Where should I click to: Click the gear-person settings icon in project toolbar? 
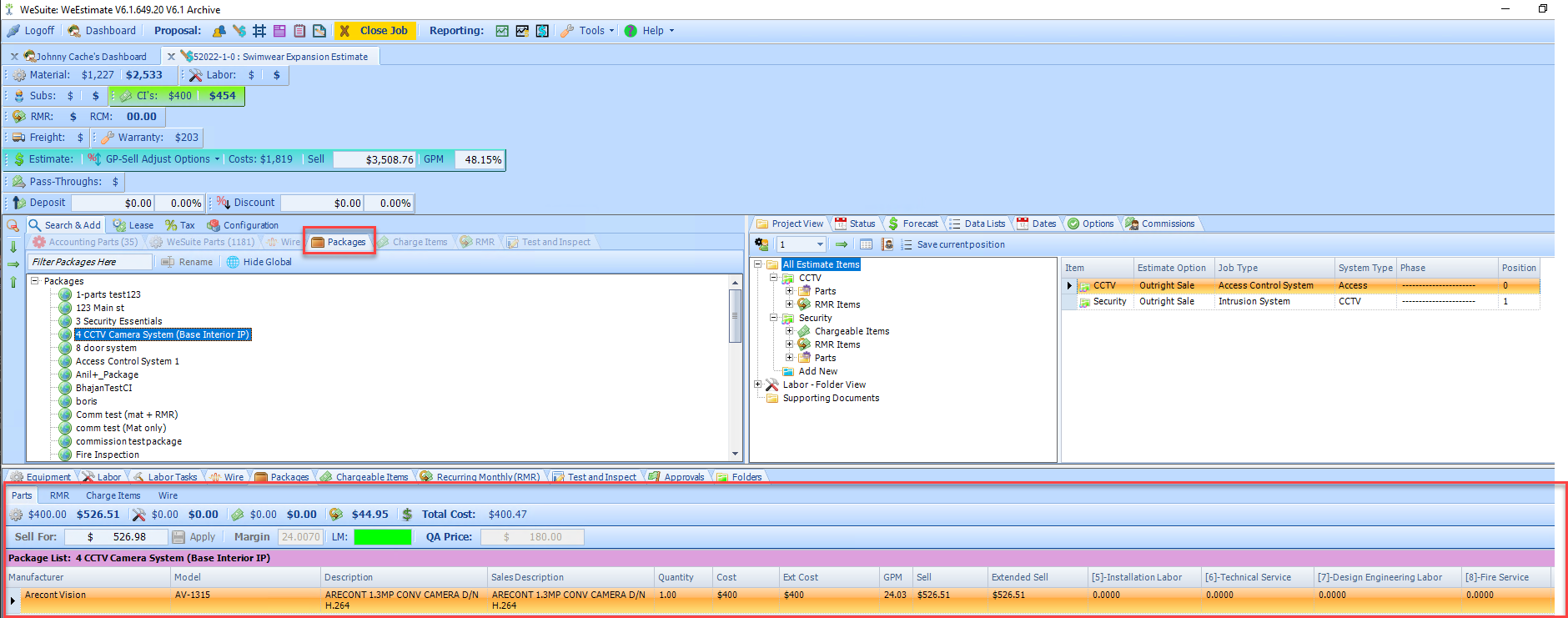tap(761, 244)
